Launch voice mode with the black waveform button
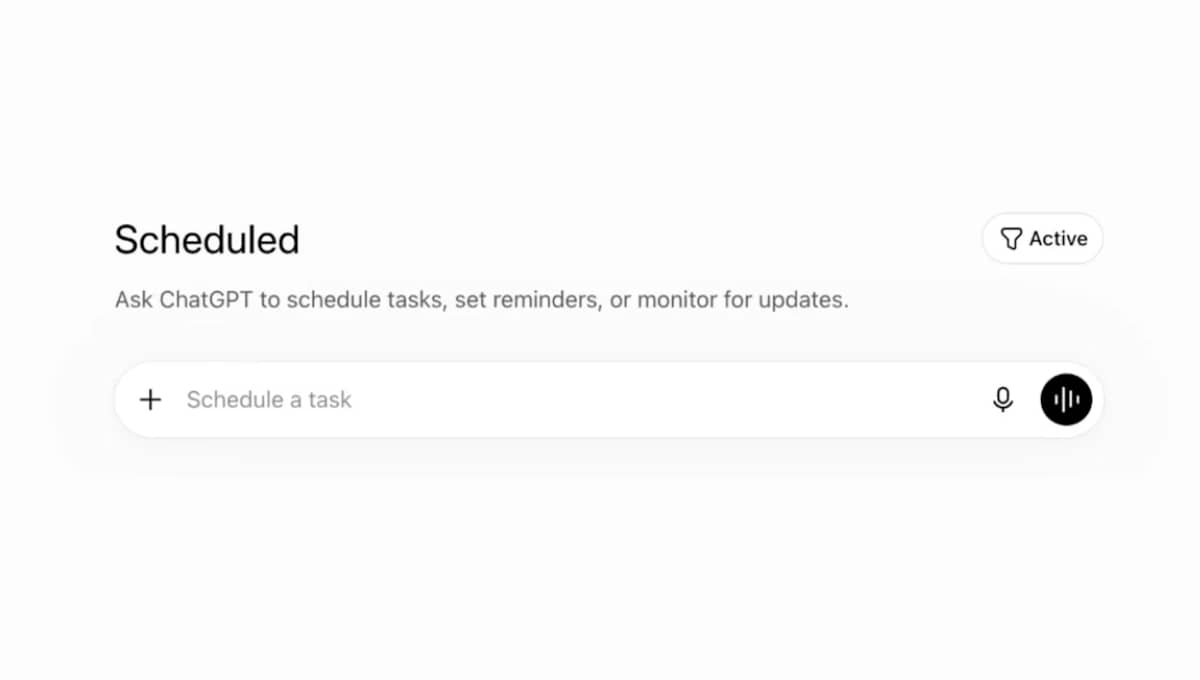 (1067, 400)
